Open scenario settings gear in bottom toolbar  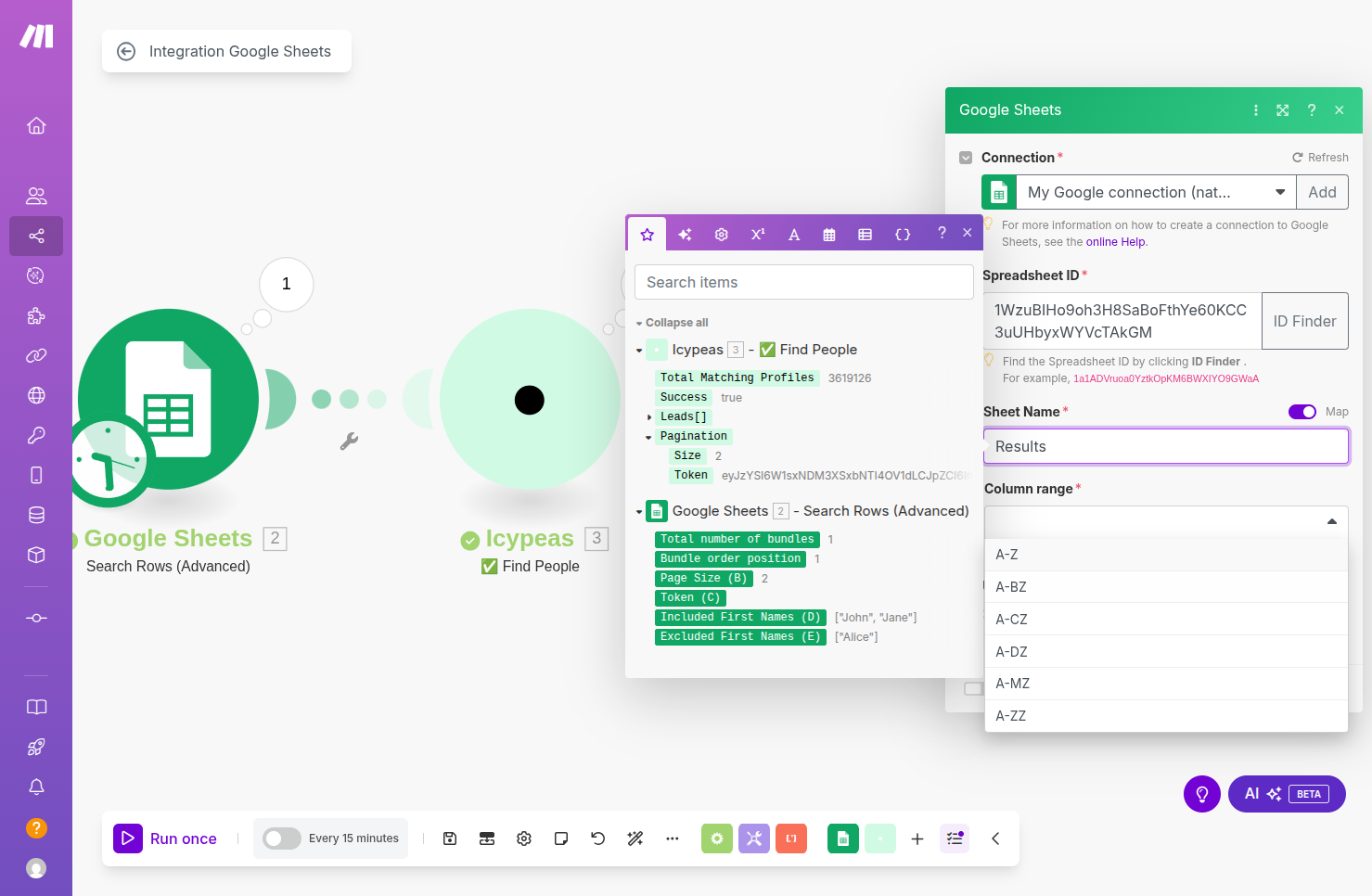pos(524,838)
